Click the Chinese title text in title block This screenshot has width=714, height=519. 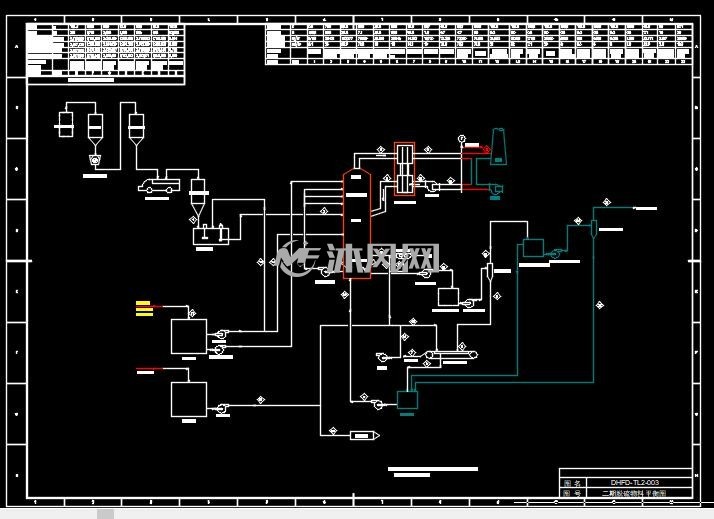(634, 493)
